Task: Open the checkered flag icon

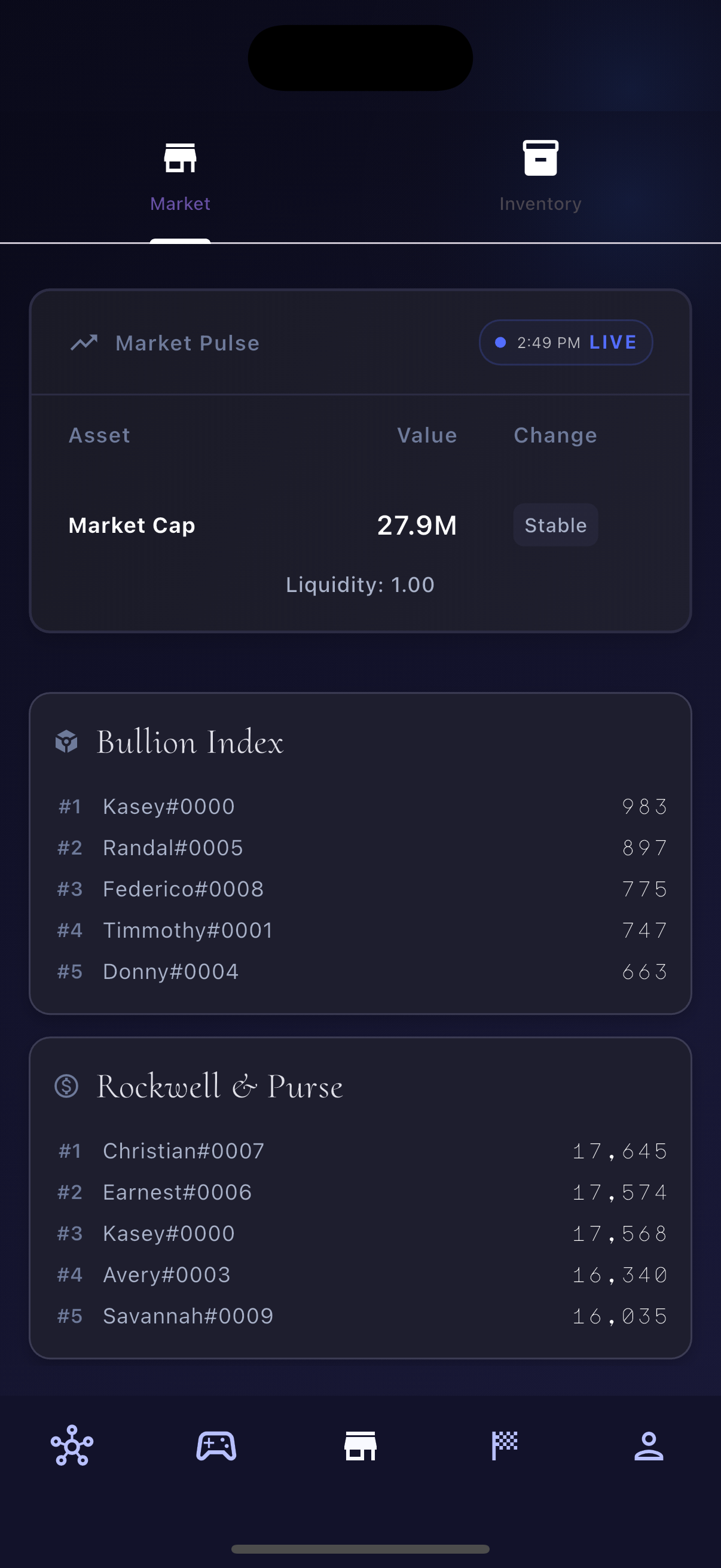Action: pos(505,1445)
